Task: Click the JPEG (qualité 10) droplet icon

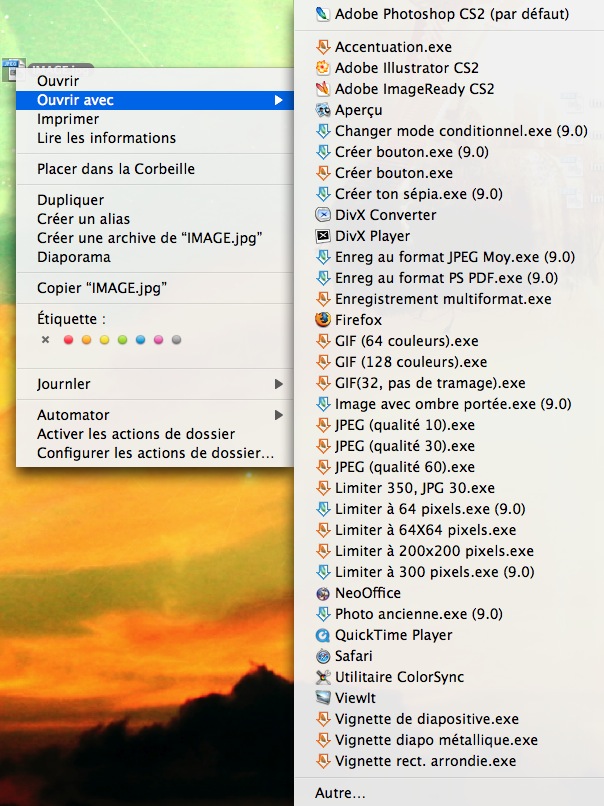Action: 322,425
